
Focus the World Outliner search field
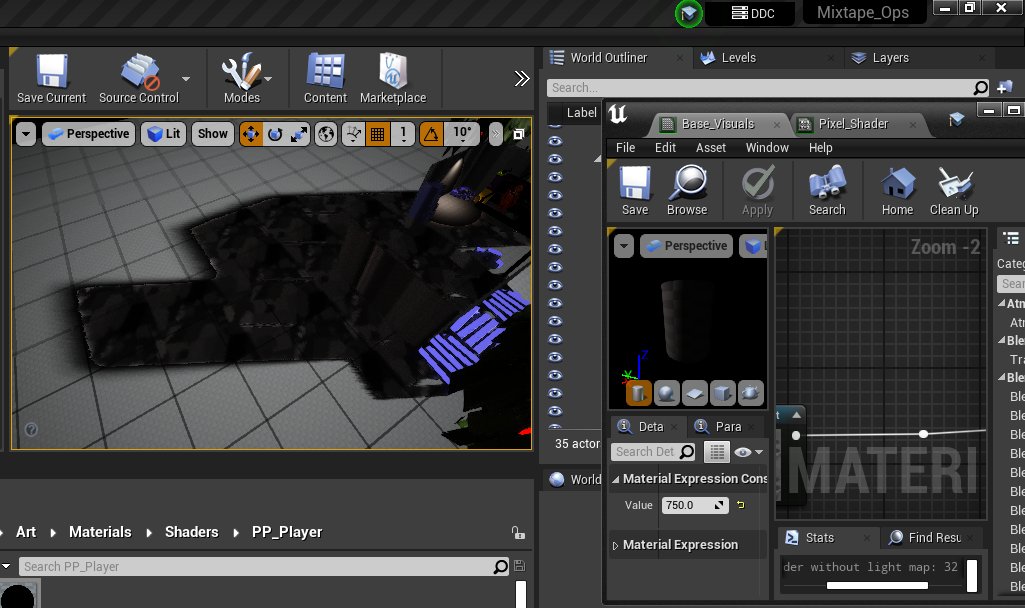tap(760, 88)
